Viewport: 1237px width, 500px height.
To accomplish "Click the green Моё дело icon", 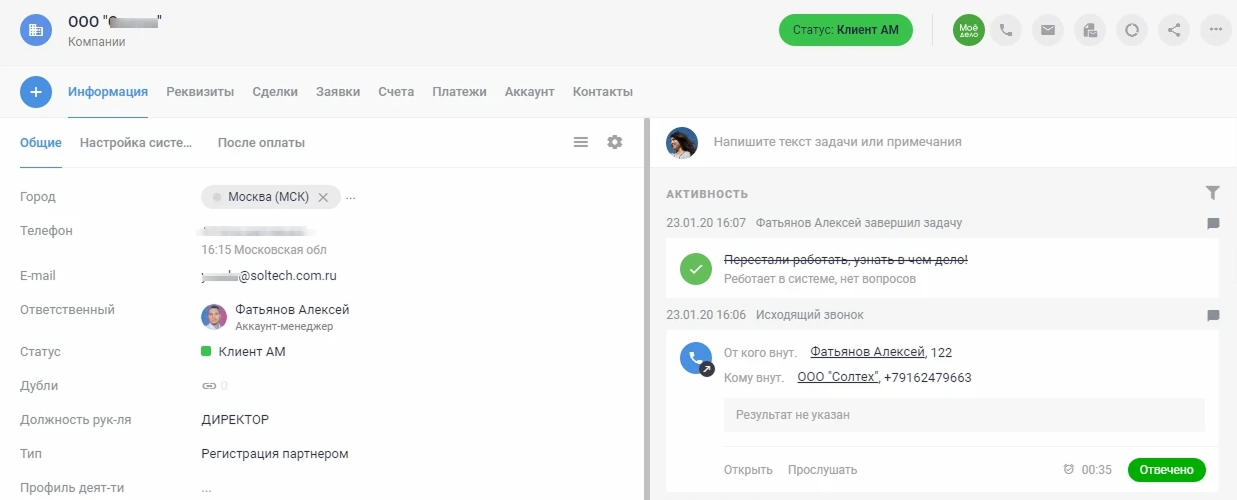I will click(x=968, y=30).
